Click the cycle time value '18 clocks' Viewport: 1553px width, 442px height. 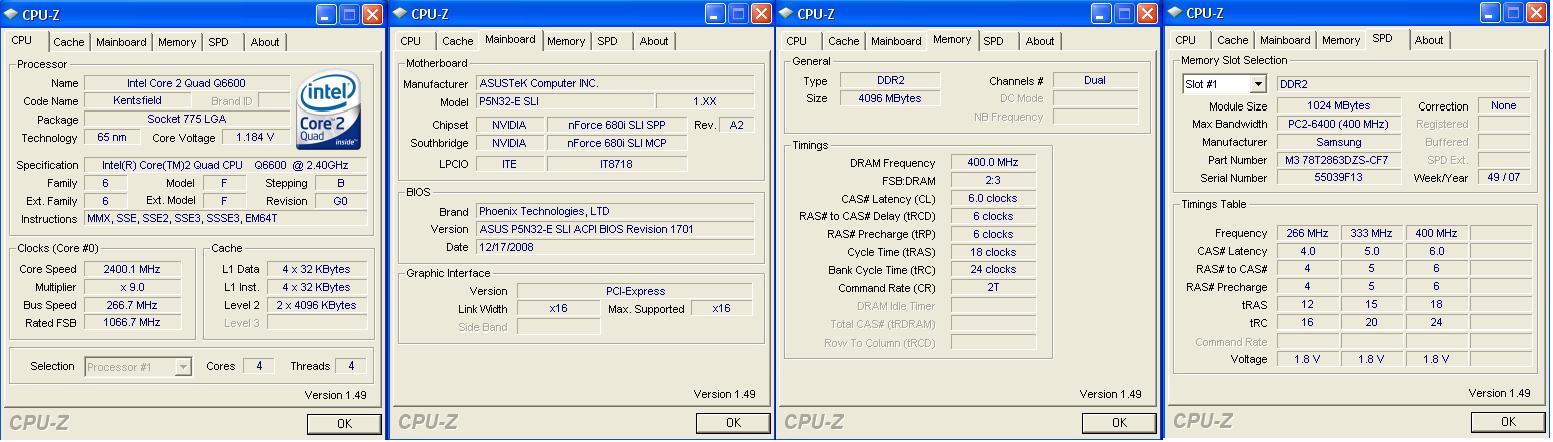993,252
